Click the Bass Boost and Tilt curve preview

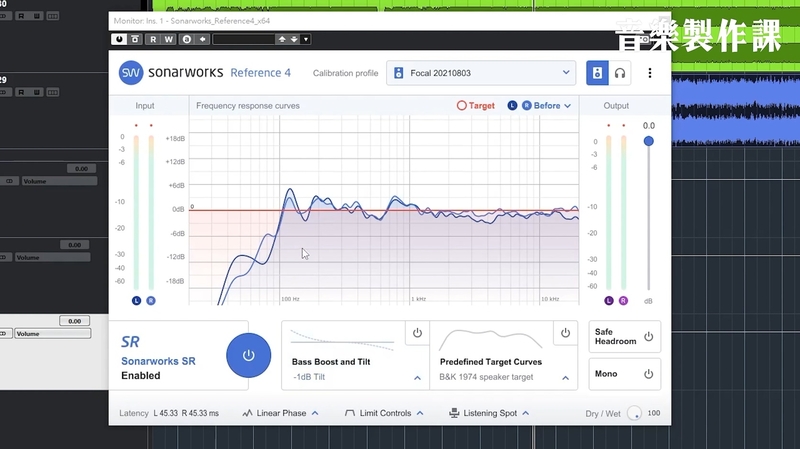342,340
